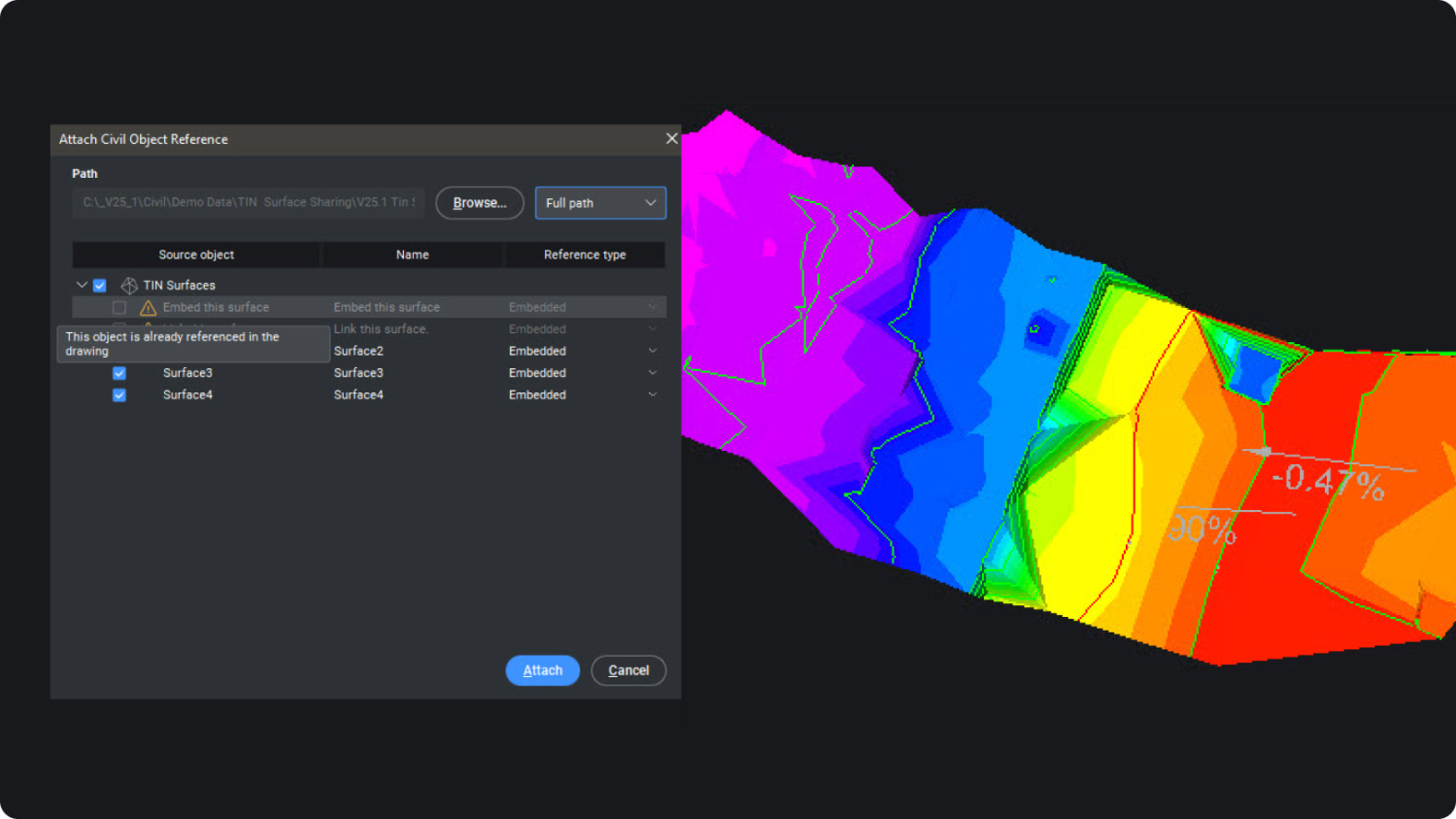Open the Full path type dropdown
The image size is (1456, 819).
(600, 203)
